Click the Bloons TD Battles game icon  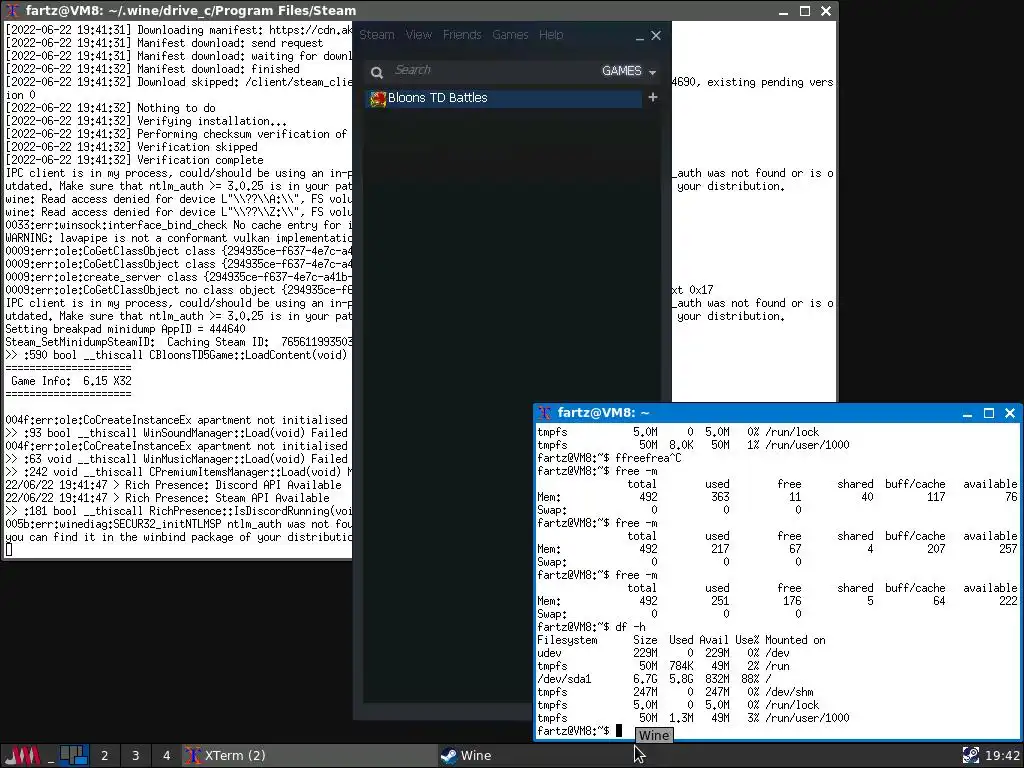point(378,99)
